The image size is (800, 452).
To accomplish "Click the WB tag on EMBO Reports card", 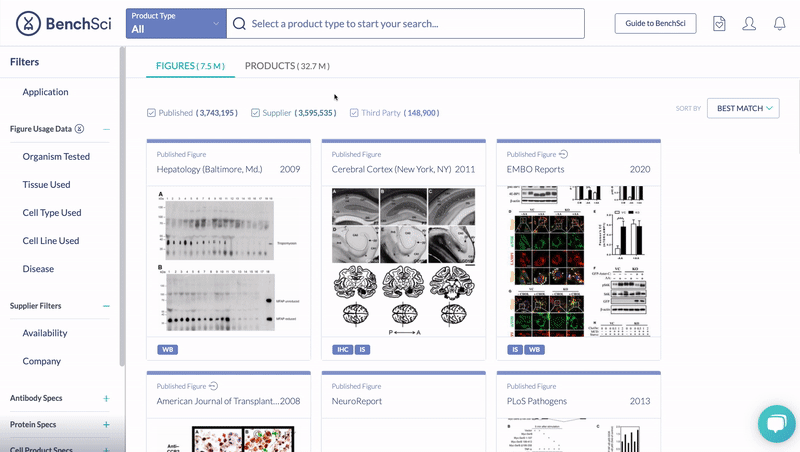I will coord(534,349).
